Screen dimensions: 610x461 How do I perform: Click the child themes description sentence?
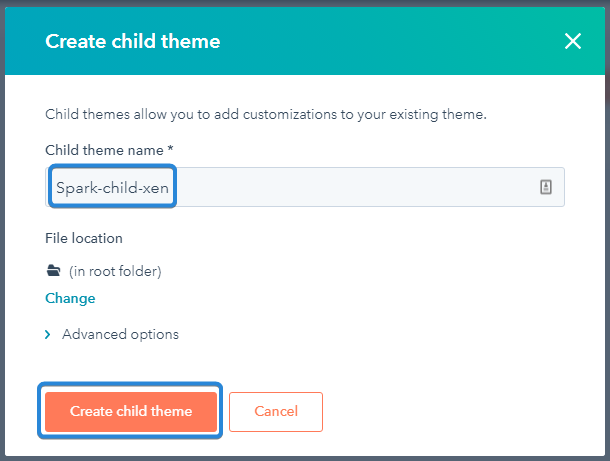266,114
